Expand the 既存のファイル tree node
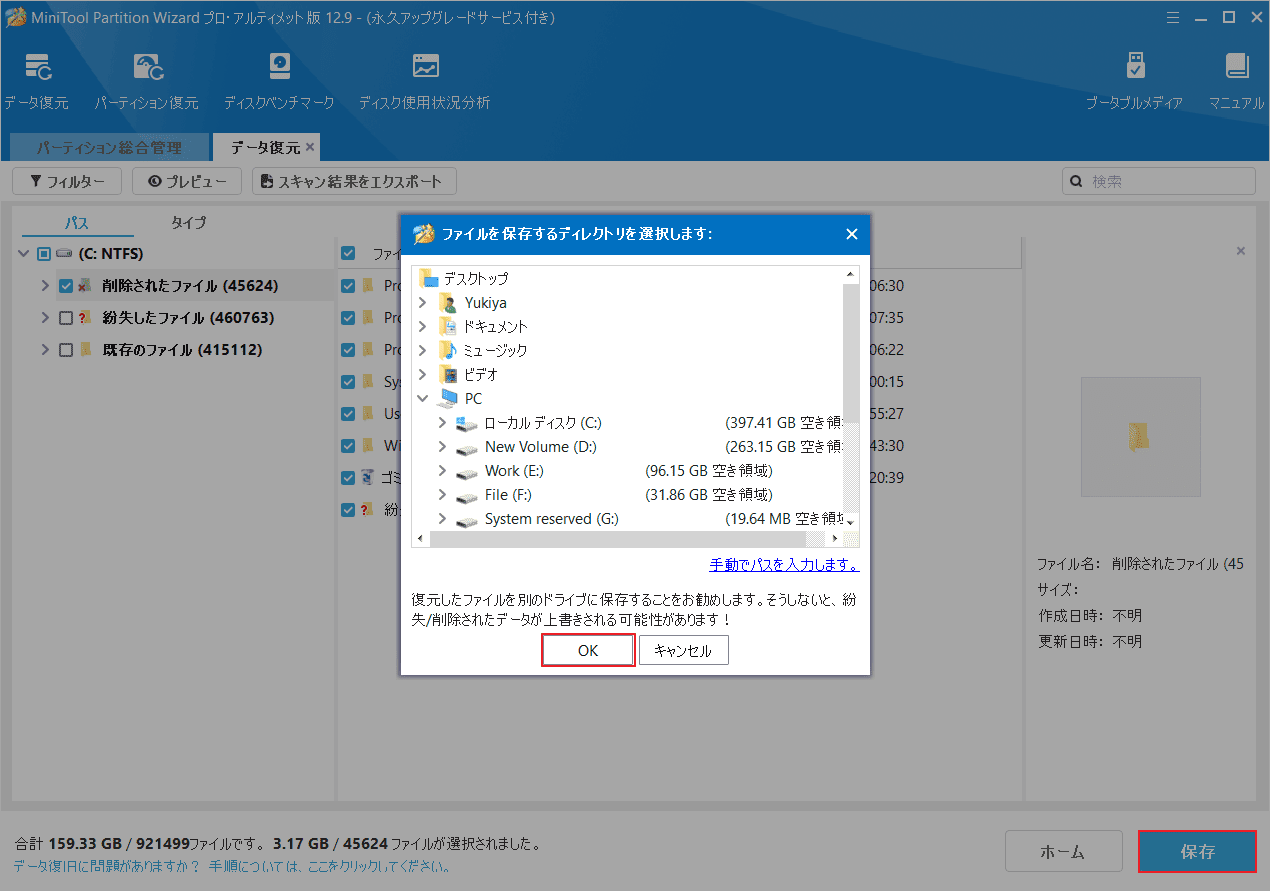 [44, 350]
